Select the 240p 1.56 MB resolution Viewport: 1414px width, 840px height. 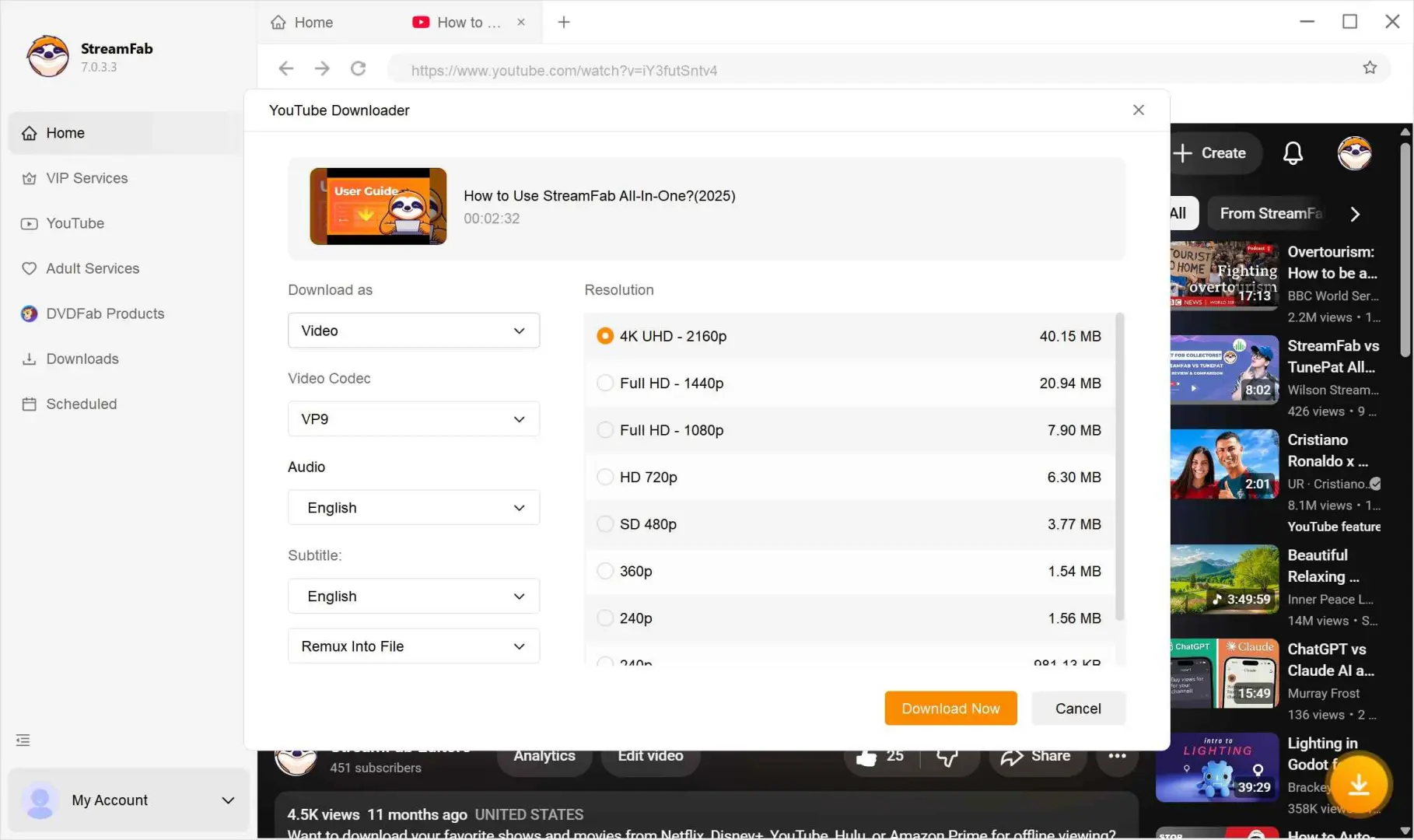coord(849,618)
